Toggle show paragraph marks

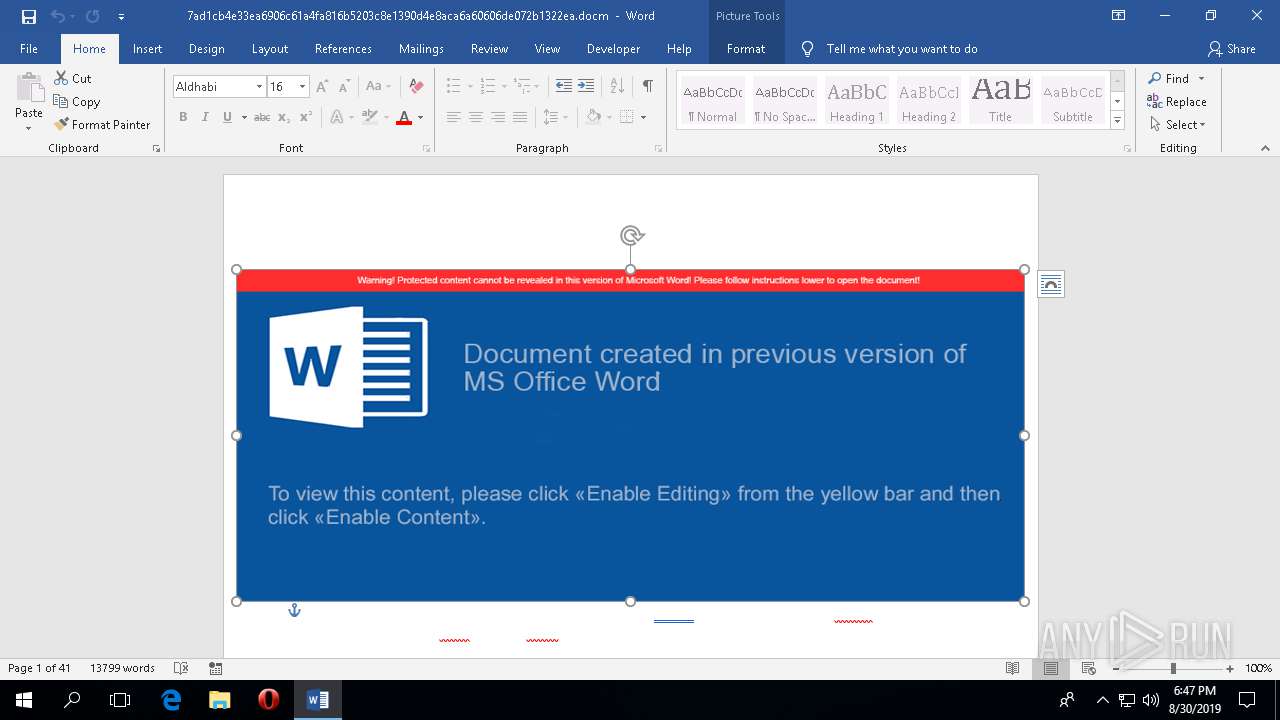point(648,87)
